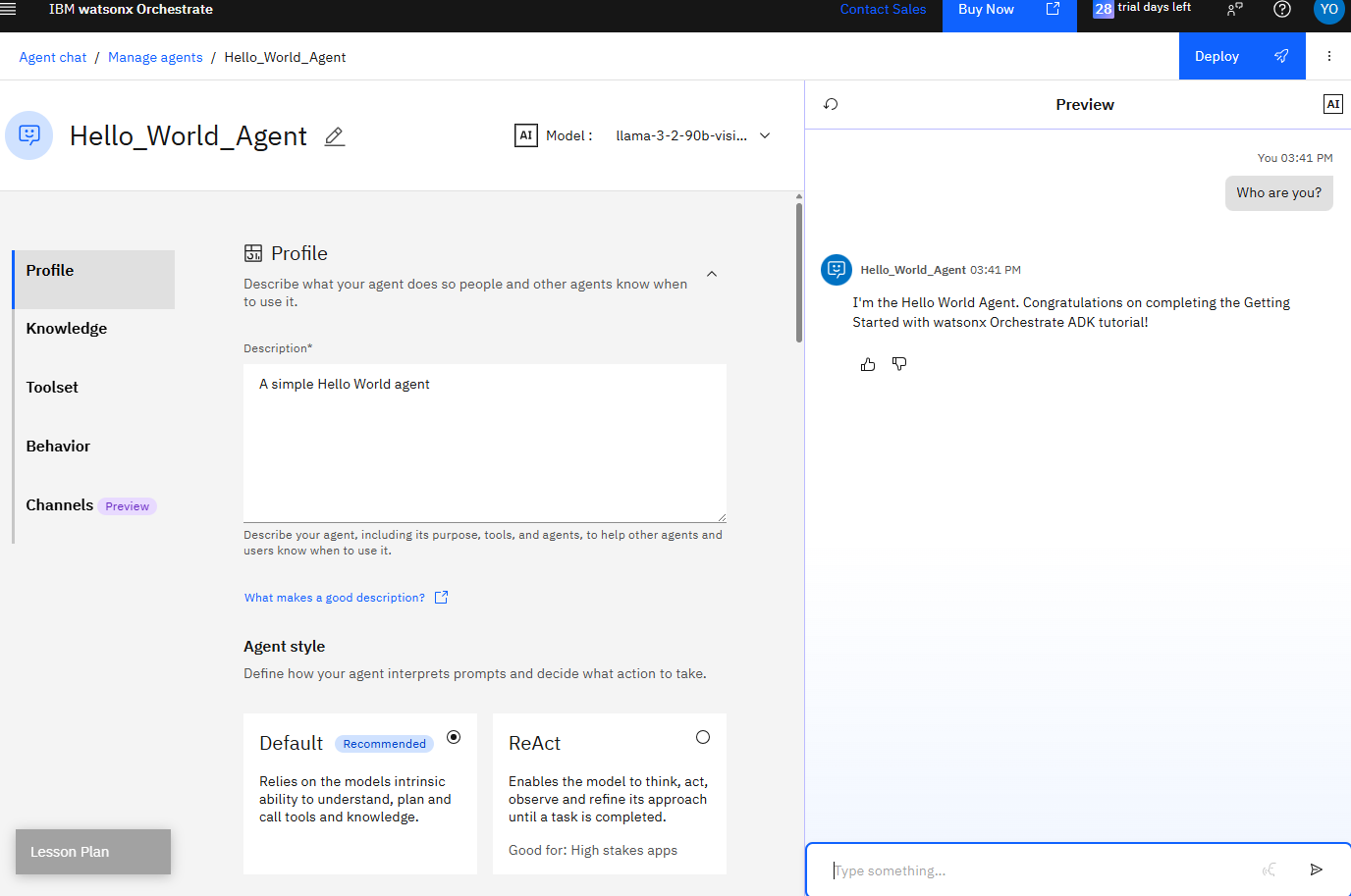Open the vertical three-dot overflow menu
Image resolution: width=1351 pixels, height=896 pixels.
1329,56
